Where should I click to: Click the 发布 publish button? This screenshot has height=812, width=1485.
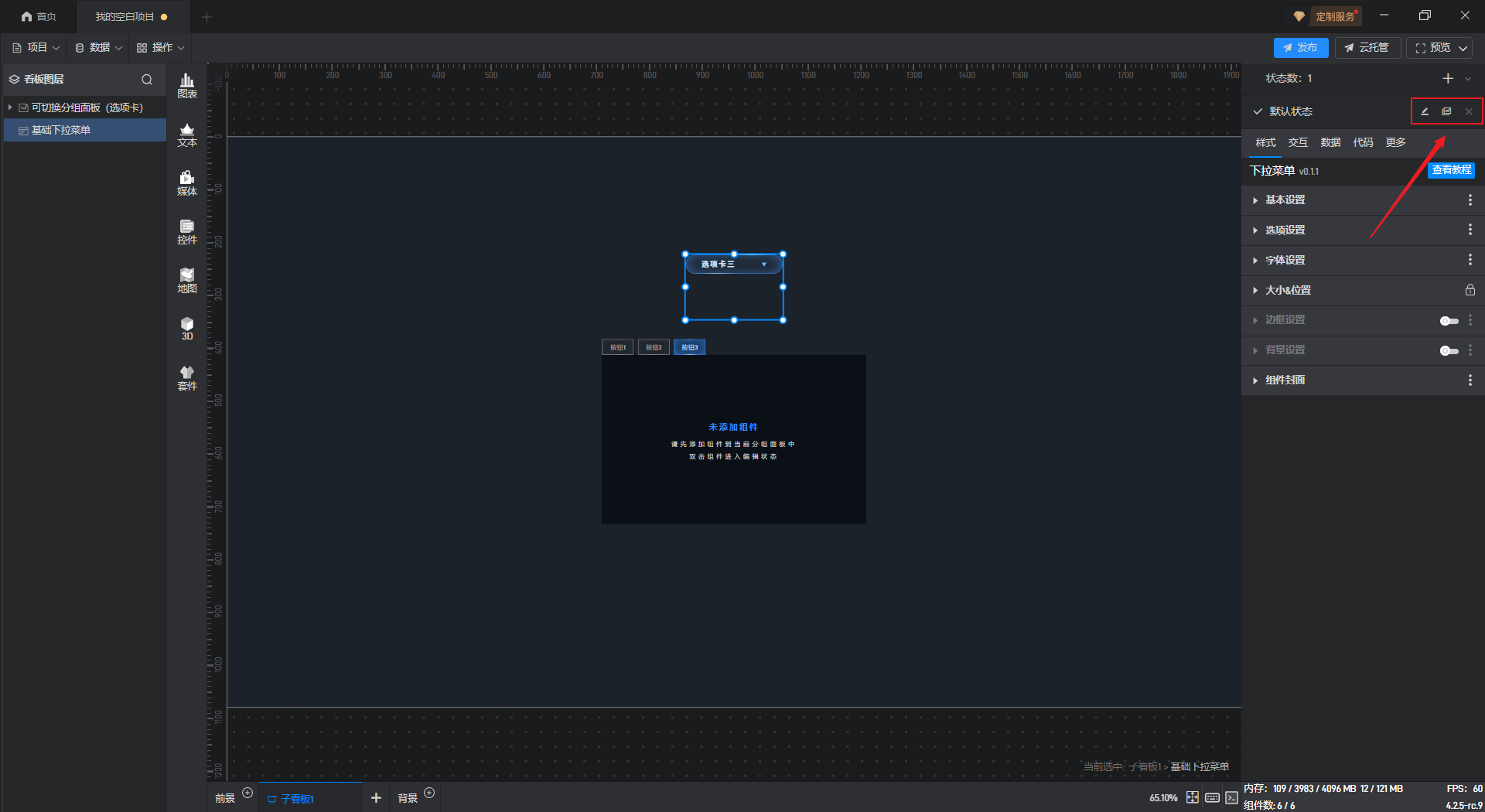1300,48
